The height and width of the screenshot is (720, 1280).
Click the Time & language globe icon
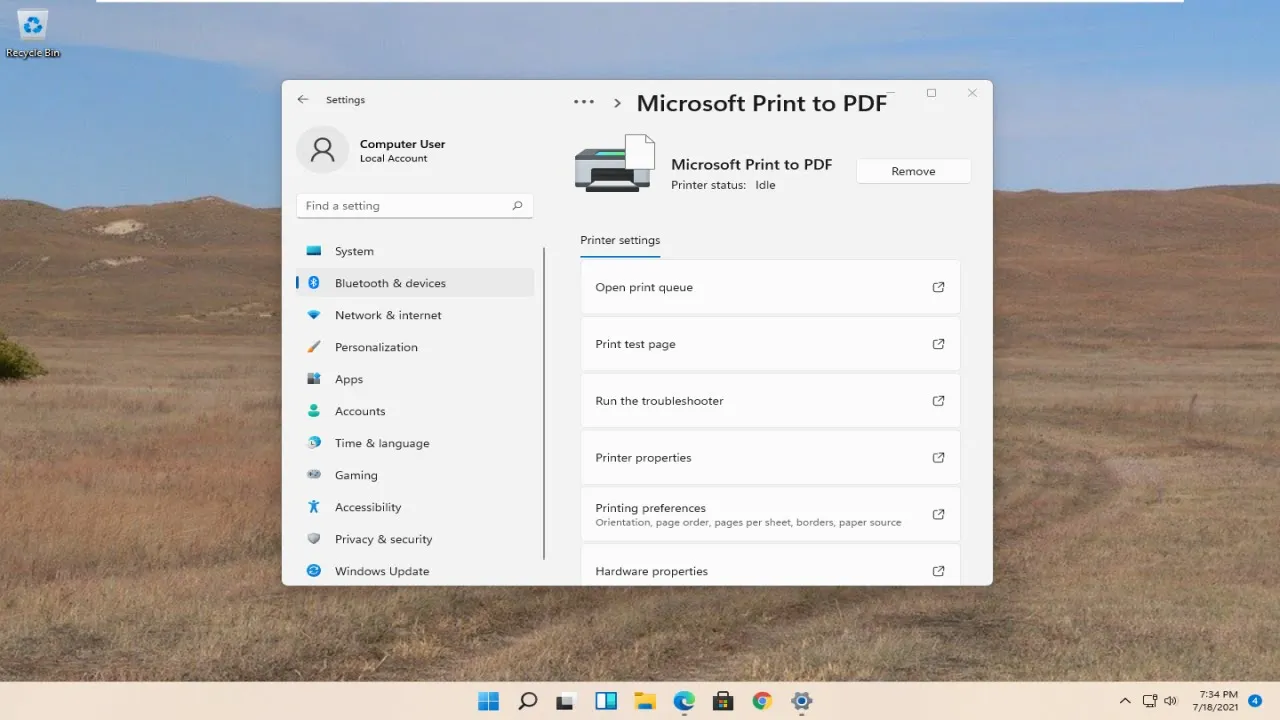pos(314,443)
